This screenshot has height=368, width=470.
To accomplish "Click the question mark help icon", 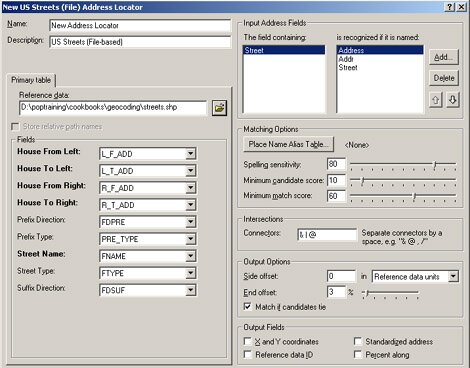I will (x=450, y=7).
